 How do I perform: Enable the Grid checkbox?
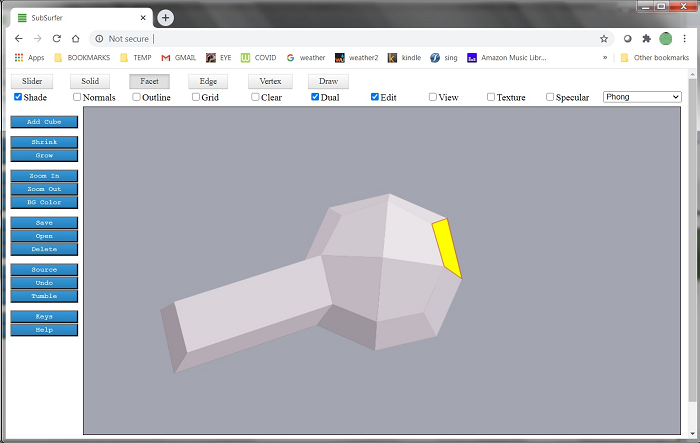tap(196, 97)
